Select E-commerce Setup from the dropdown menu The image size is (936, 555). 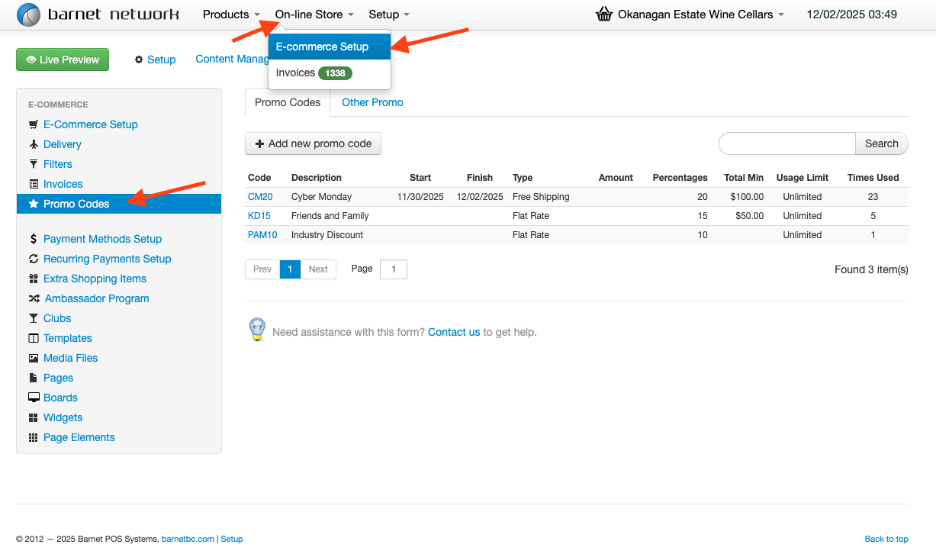(x=330, y=47)
